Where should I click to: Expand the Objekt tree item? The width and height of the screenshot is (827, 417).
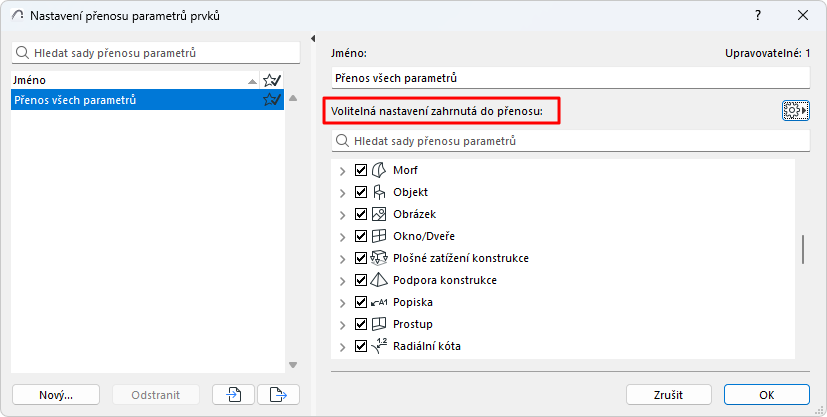(x=343, y=192)
